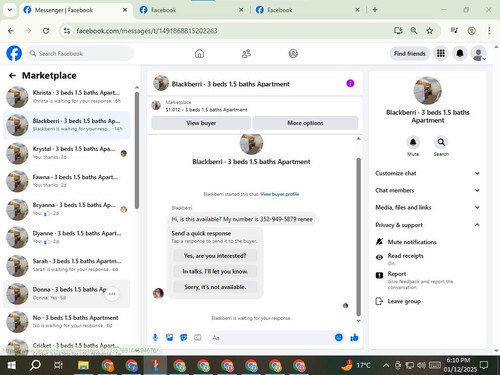Open Krystal apartment conversation
Viewport: 500px width, 375px height.
(66, 153)
